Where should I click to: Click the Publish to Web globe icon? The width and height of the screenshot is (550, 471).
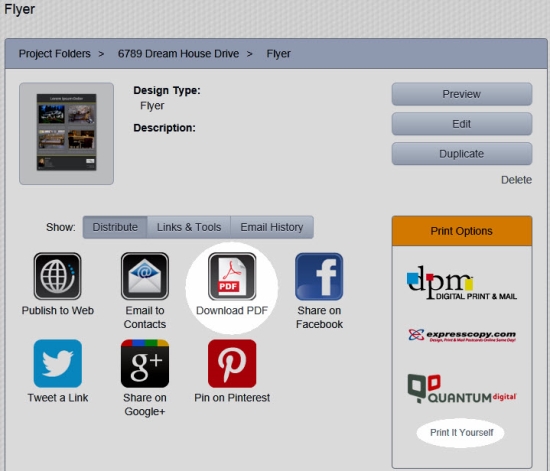coord(58,276)
